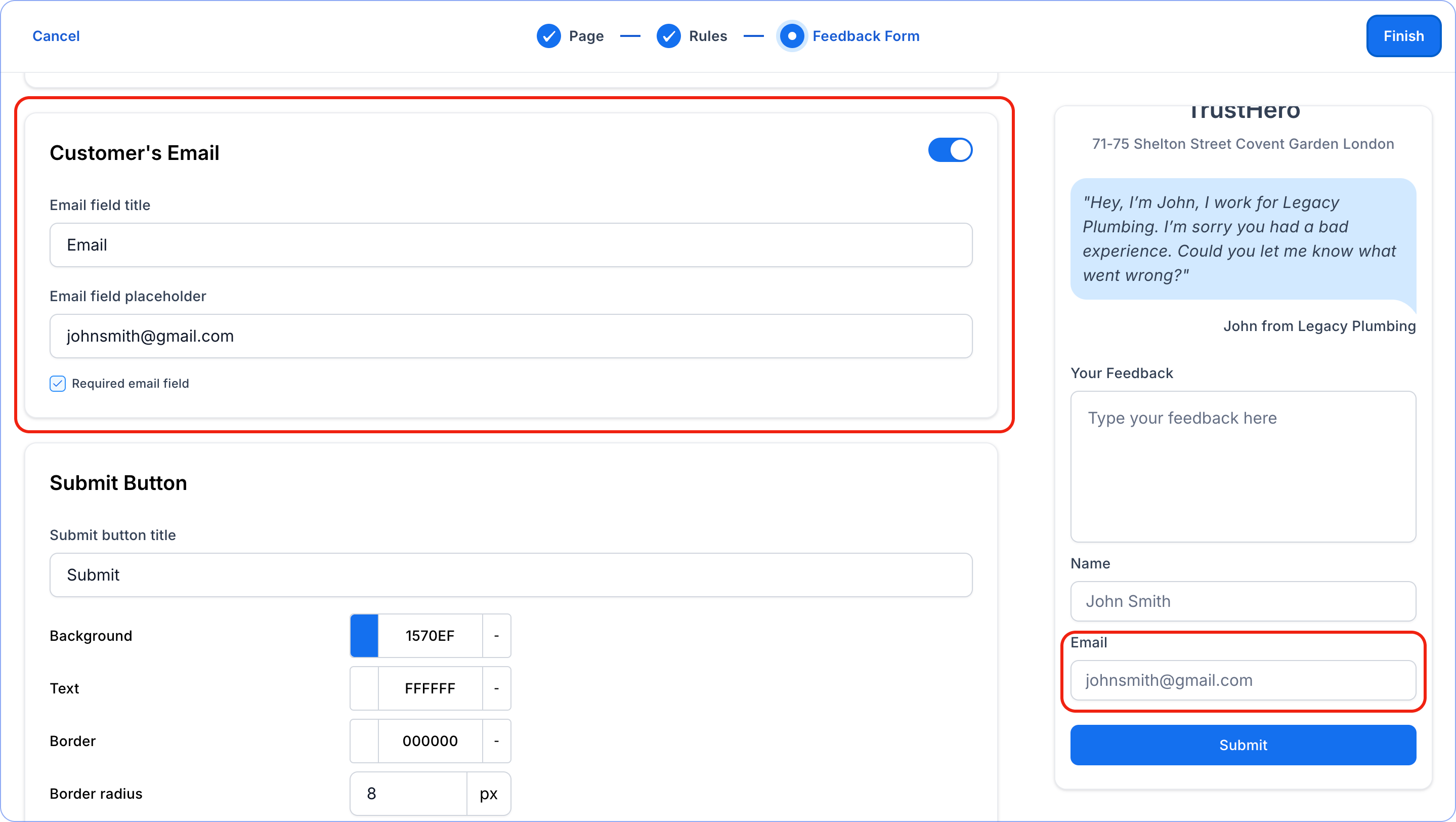Screen dimensions: 1456x822
Task: Click the Email field placeholder input
Action: point(510,337)
